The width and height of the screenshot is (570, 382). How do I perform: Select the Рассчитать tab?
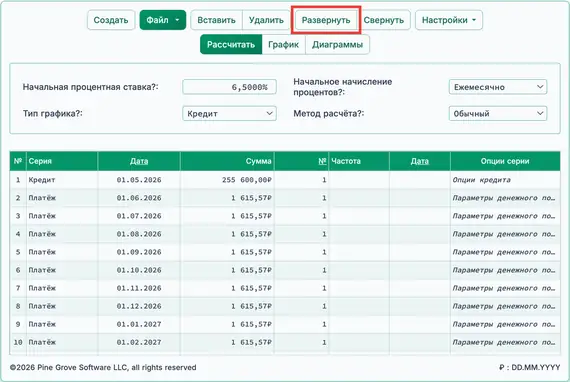[231, 45]
